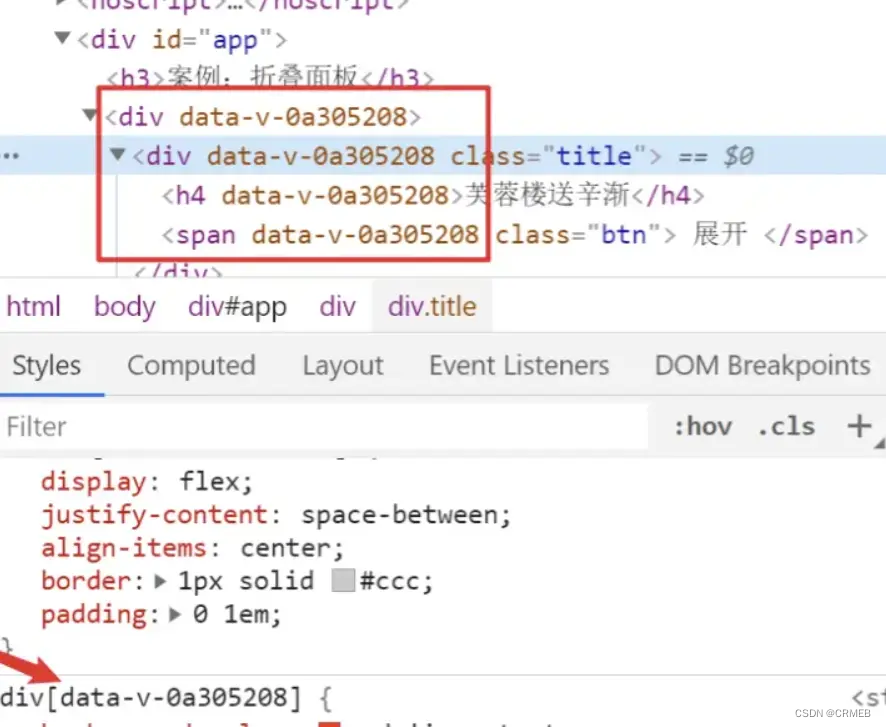Collapse the div id="app" tree node
The width and height of the screenshot is (886, 727).
coord(62,39)
